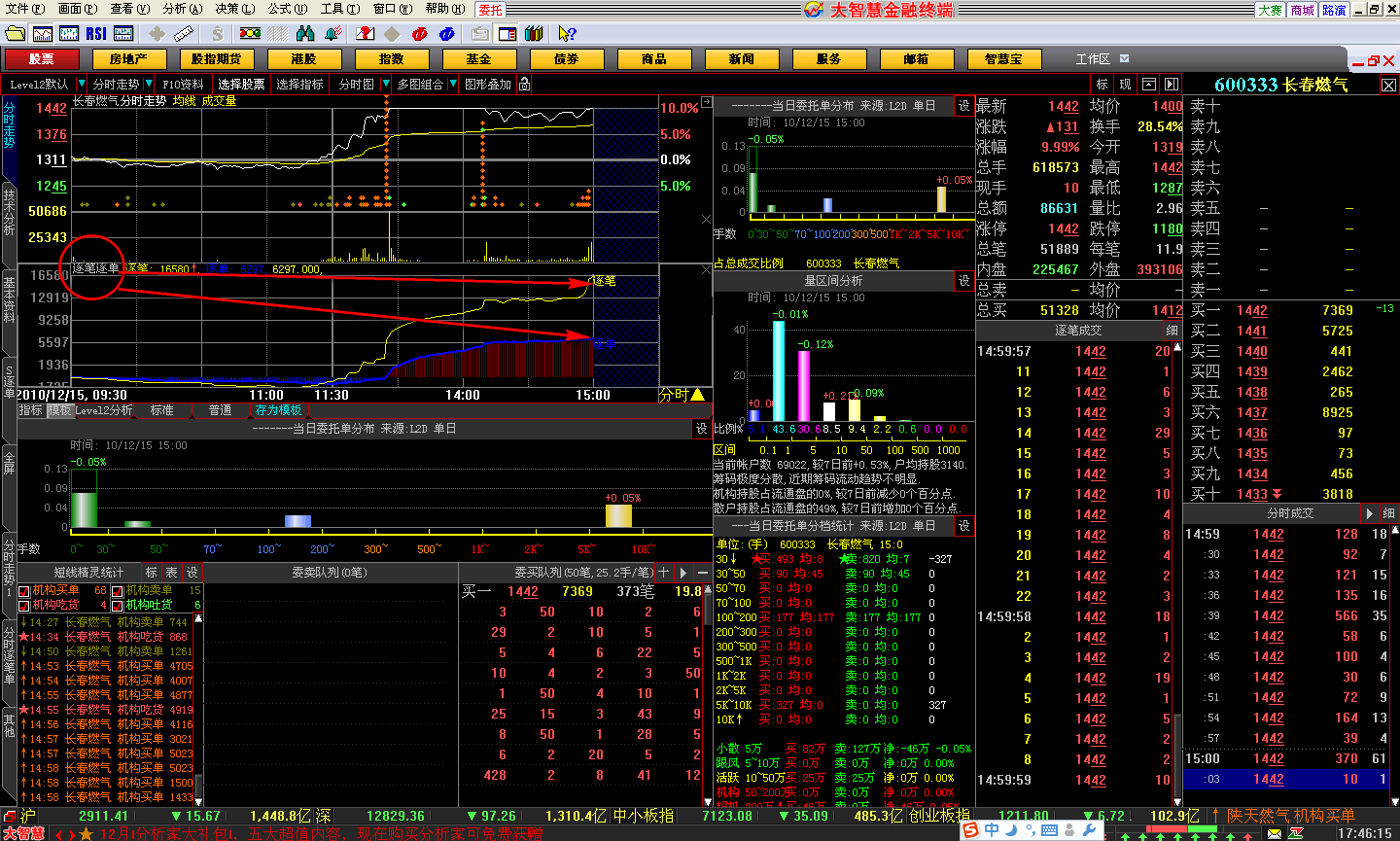Click the dollar sign toolbar icon
This screenshot has width=1400, height=841.
(x=218, y=33)
